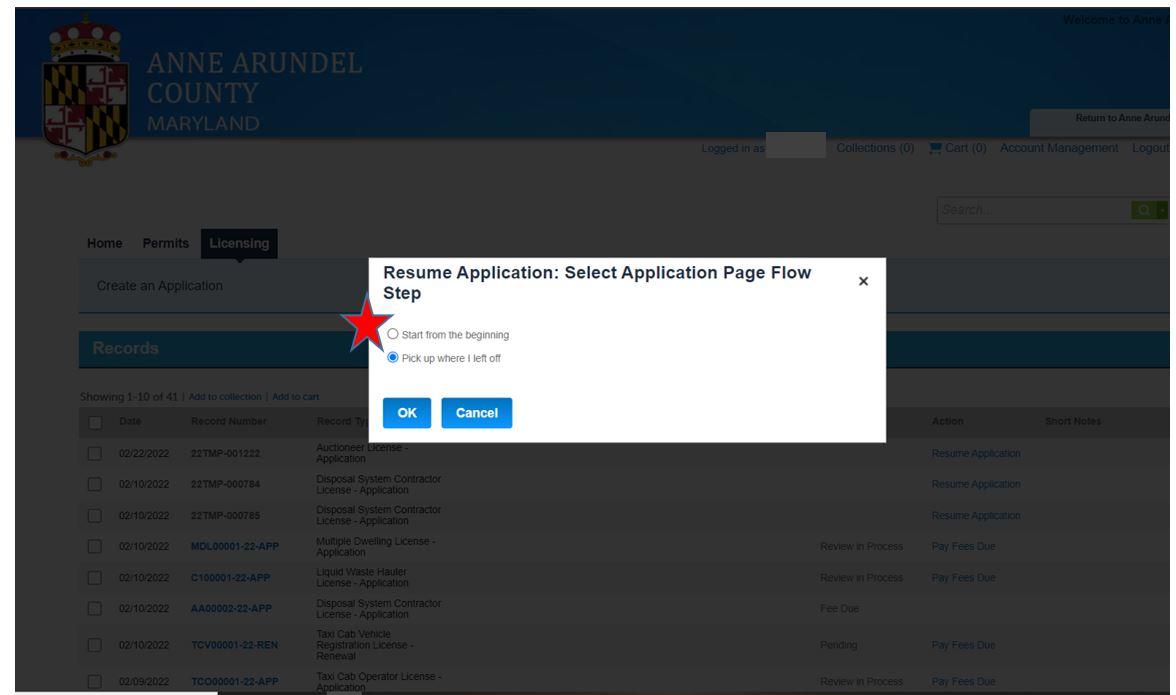Check the box for TCO00001-22-APP
Screen dimensions: 1176x695
(x=94, y=682)
